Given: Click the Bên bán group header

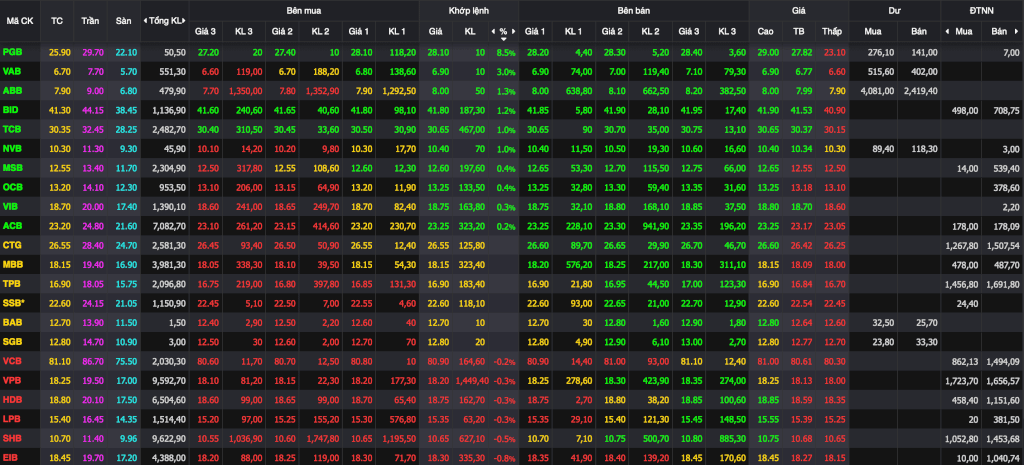Looking at the screenshot, I should tap(633, 10).
